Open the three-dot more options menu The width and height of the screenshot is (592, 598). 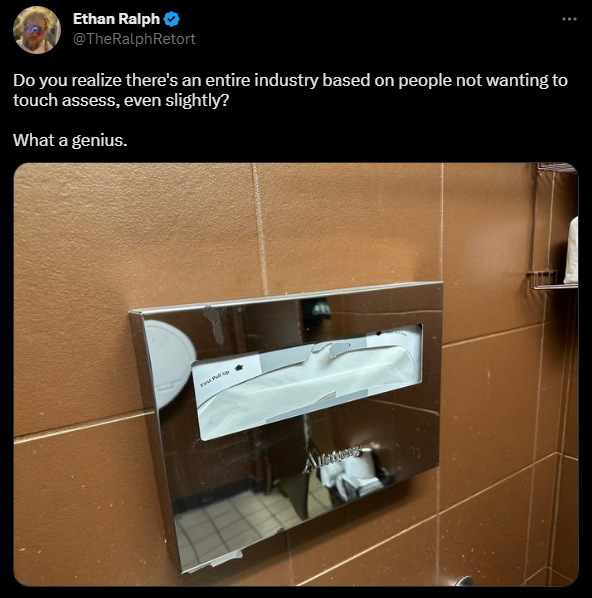[x=569, y=19]
